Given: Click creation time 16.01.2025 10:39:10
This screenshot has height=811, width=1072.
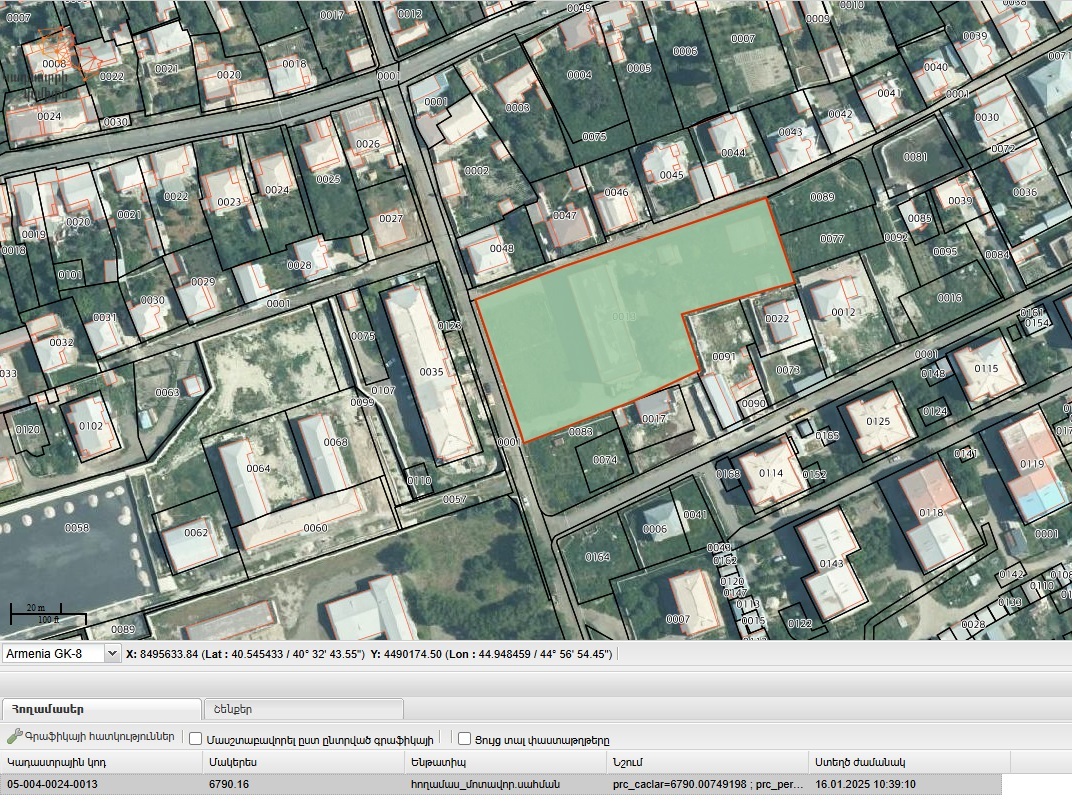Looking at the screenshot, I should point(865,784).
